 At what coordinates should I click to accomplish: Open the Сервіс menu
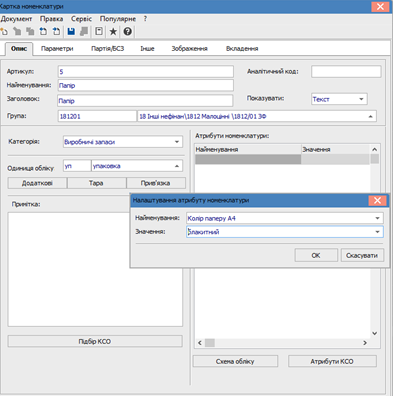(x=81, y=19)
